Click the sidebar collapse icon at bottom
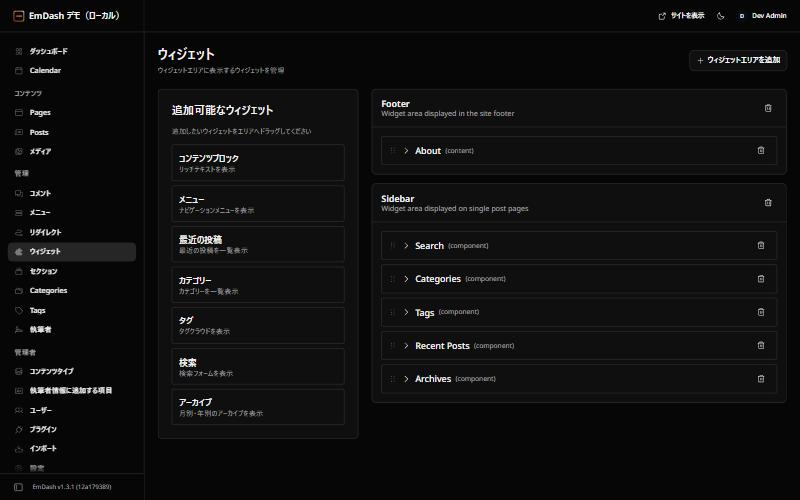Viewport: 800px width, 500px height. tap(18, 487)
